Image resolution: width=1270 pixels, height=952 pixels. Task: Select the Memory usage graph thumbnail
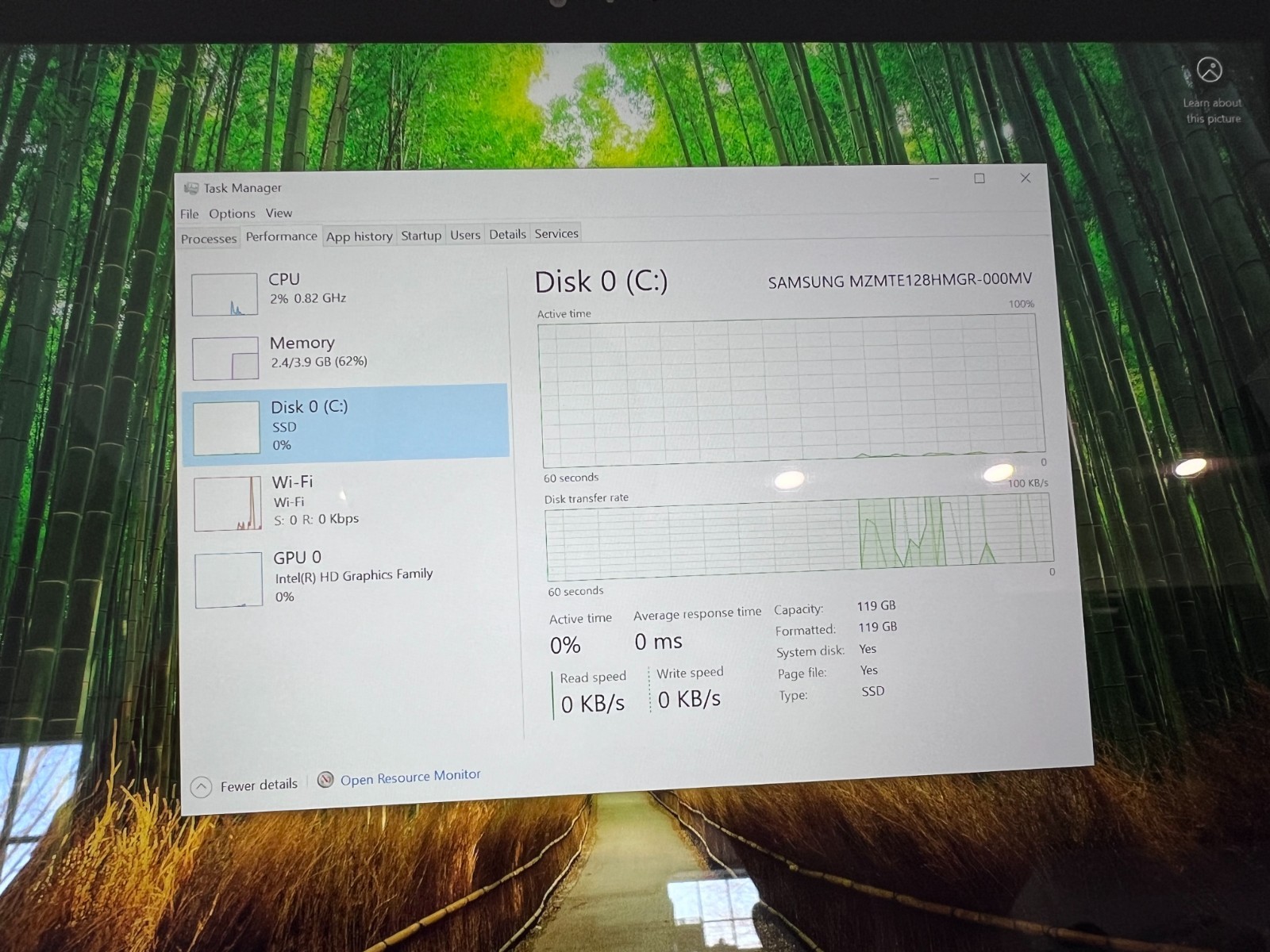click(x=225, y=358)
